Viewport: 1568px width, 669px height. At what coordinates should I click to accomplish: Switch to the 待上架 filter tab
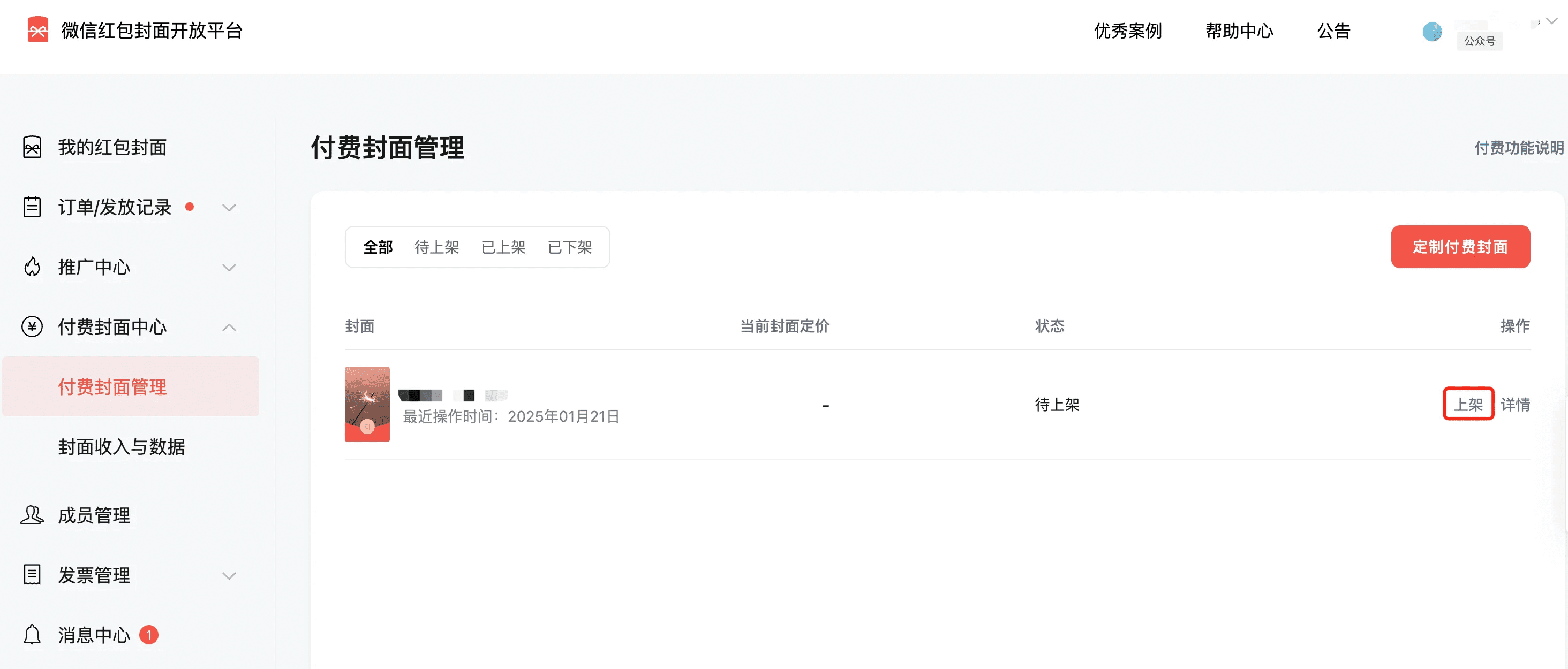436,247
